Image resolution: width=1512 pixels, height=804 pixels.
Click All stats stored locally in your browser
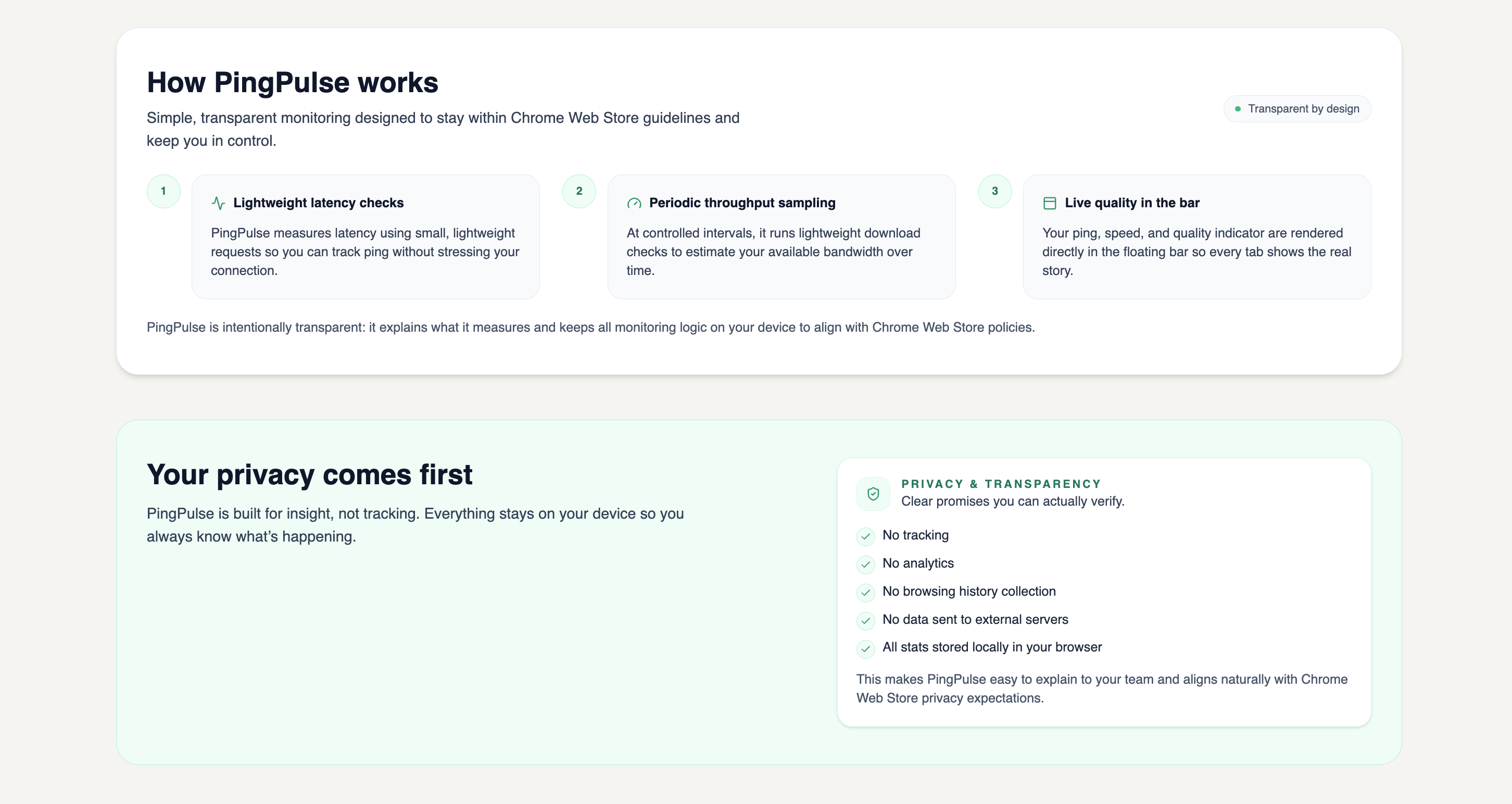992,647
